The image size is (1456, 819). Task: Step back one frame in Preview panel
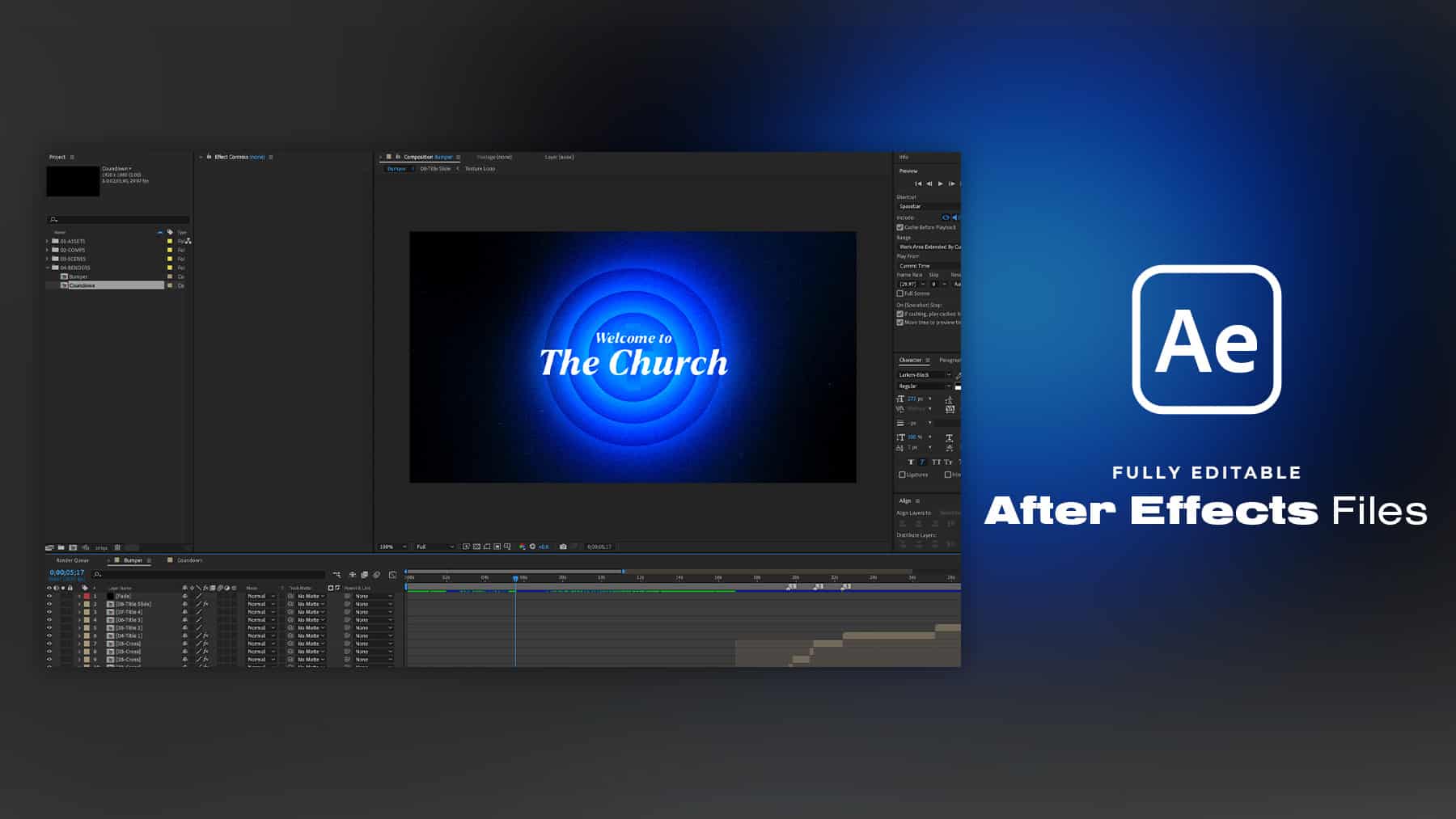click(x=929, y=184)
